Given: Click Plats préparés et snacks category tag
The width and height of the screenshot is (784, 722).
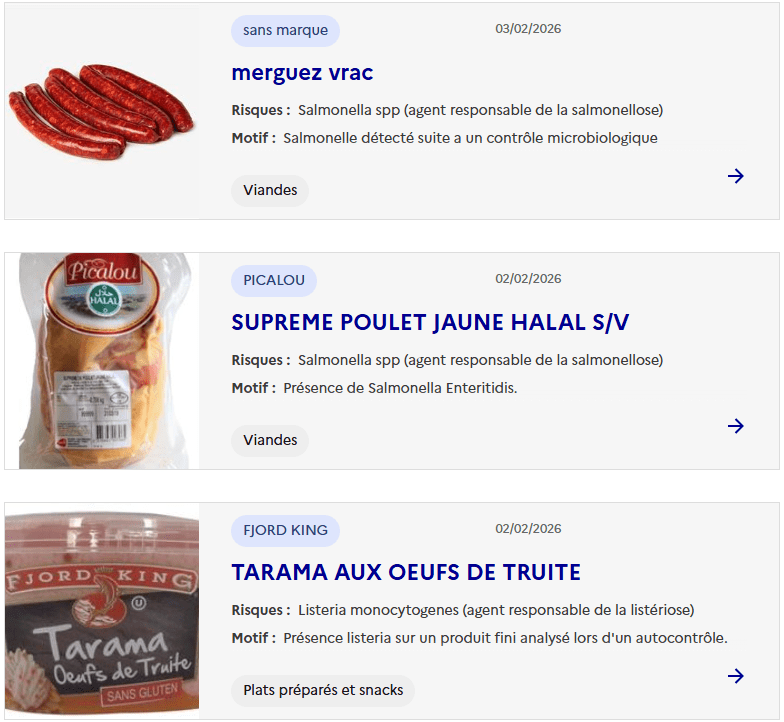Looking at the screenshot, I should click(323, 690).
